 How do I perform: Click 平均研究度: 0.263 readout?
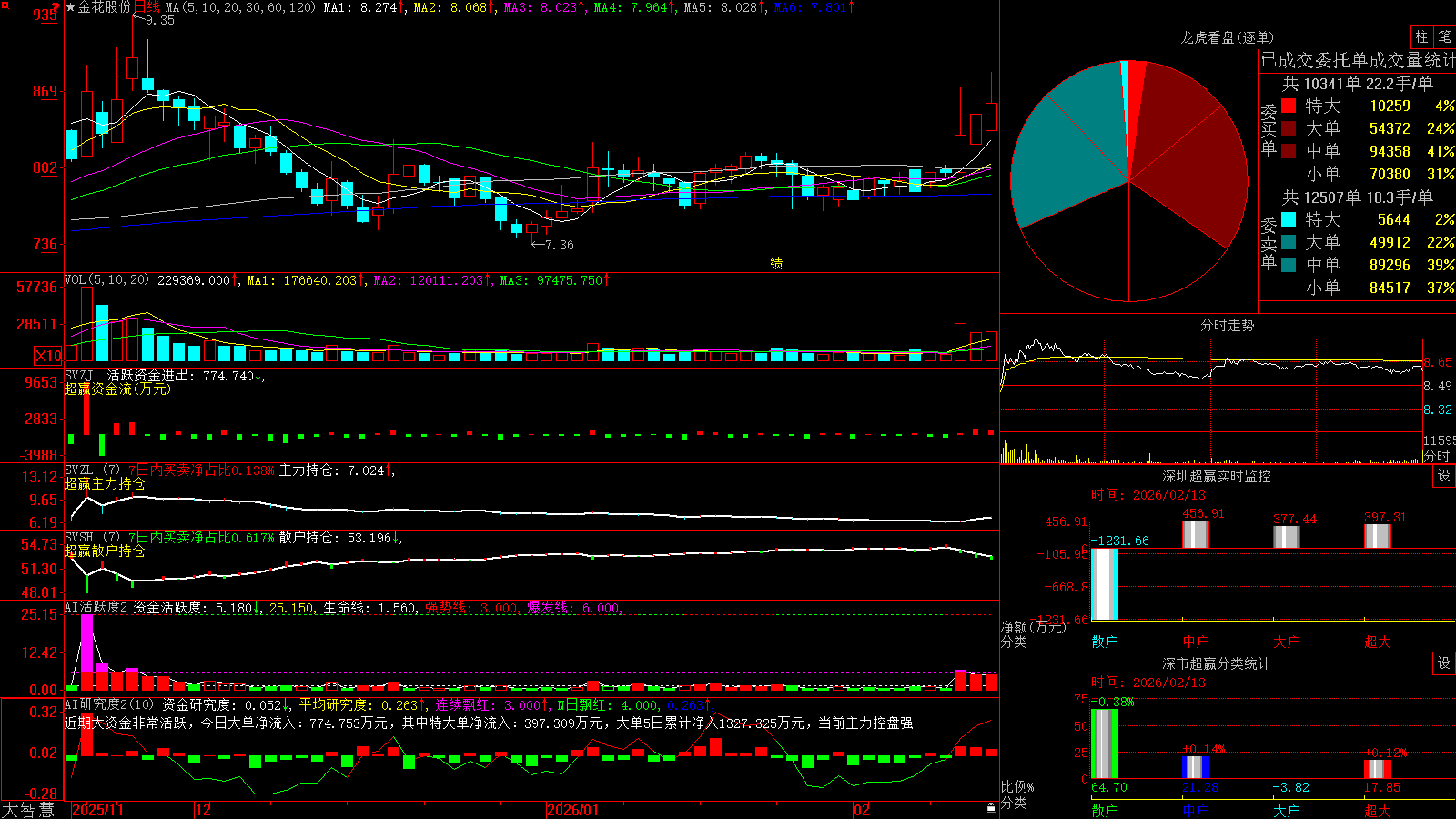coord(361,704)
